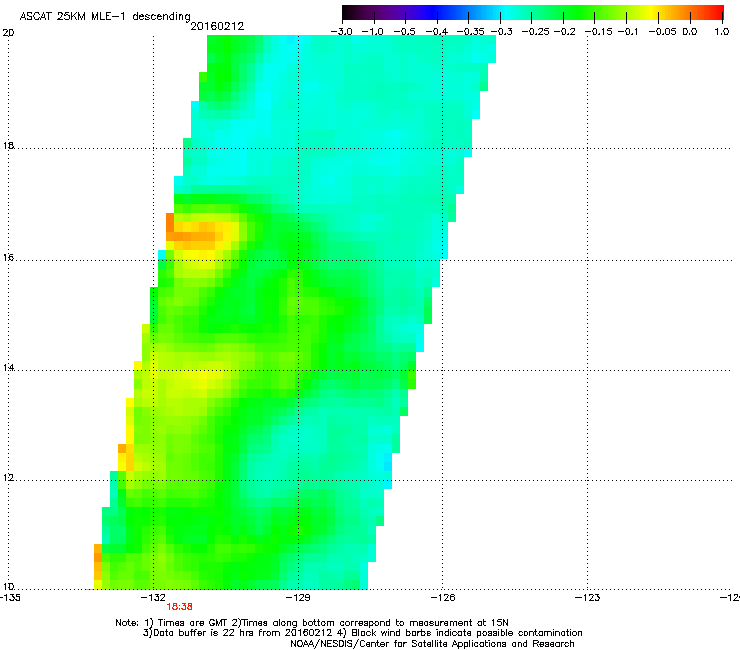This screenshot has width=740, height=650.
Task: Click the note line starting 'Note: 1) Times are GMT'
Action: pyautogui.click(x=312, y=623)
